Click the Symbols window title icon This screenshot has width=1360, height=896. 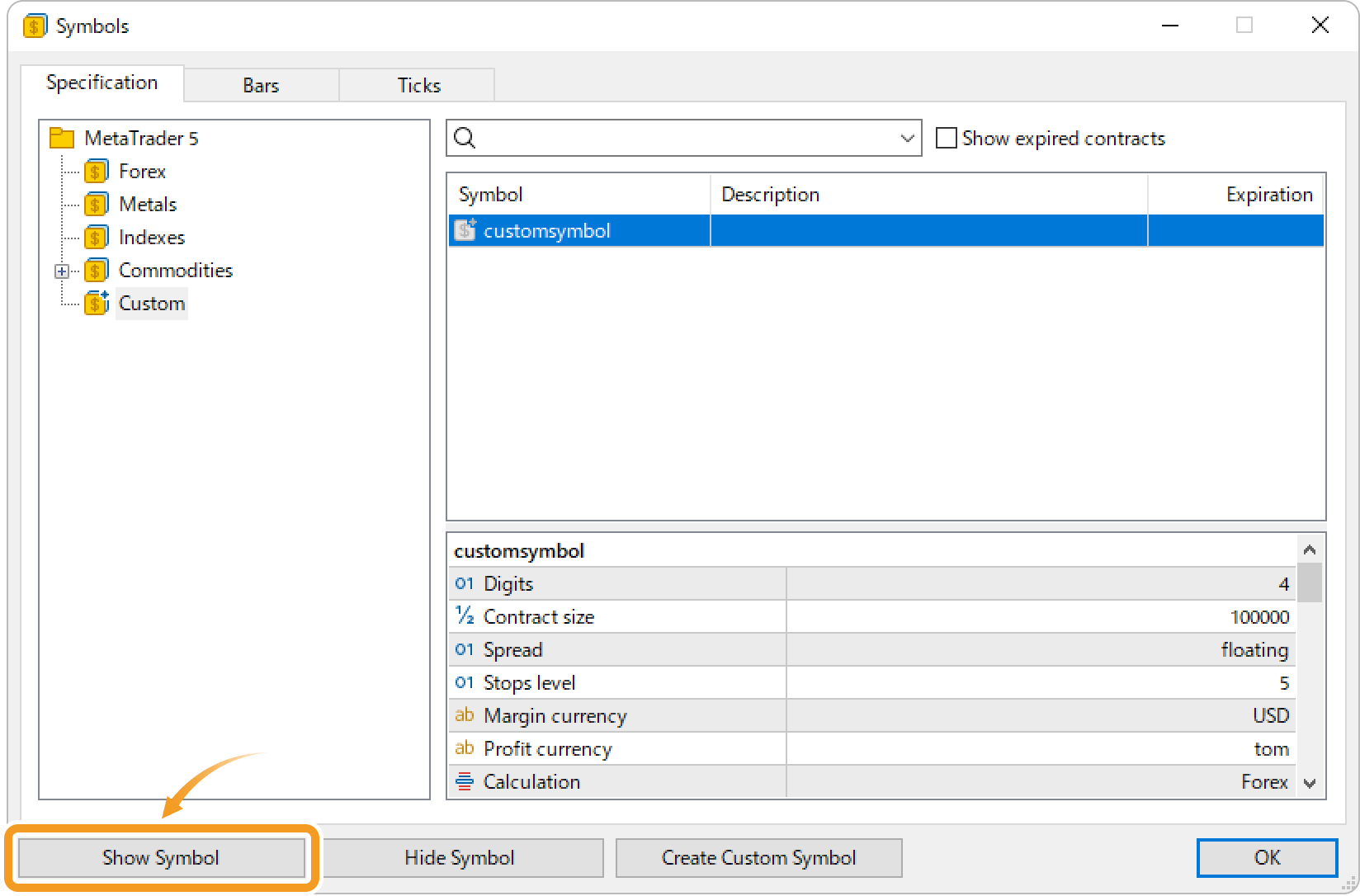coord(34,26)
